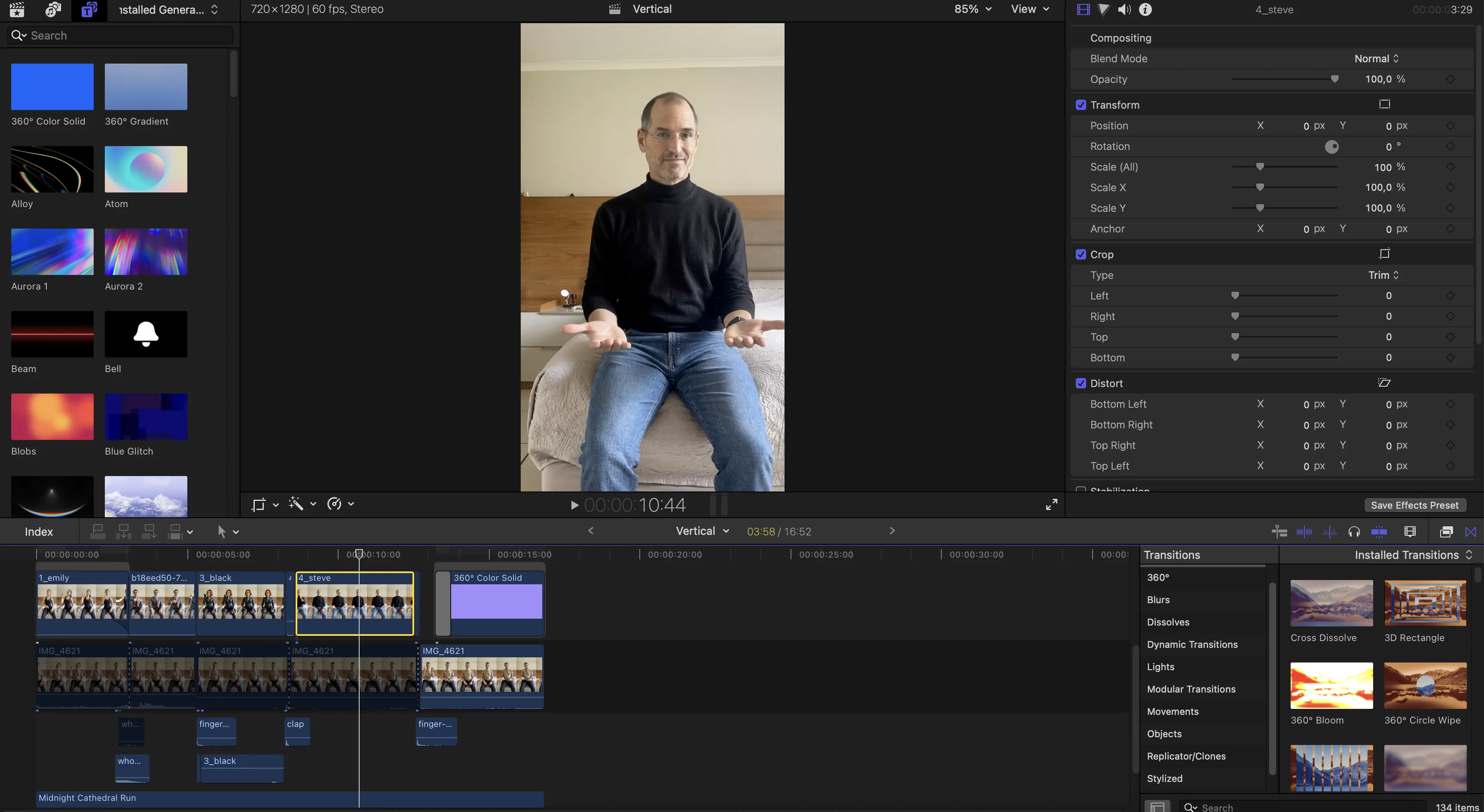
Task: Toggle the headphones audio skimming icon
Action: pyautogui.click(x=1354, y=531)
